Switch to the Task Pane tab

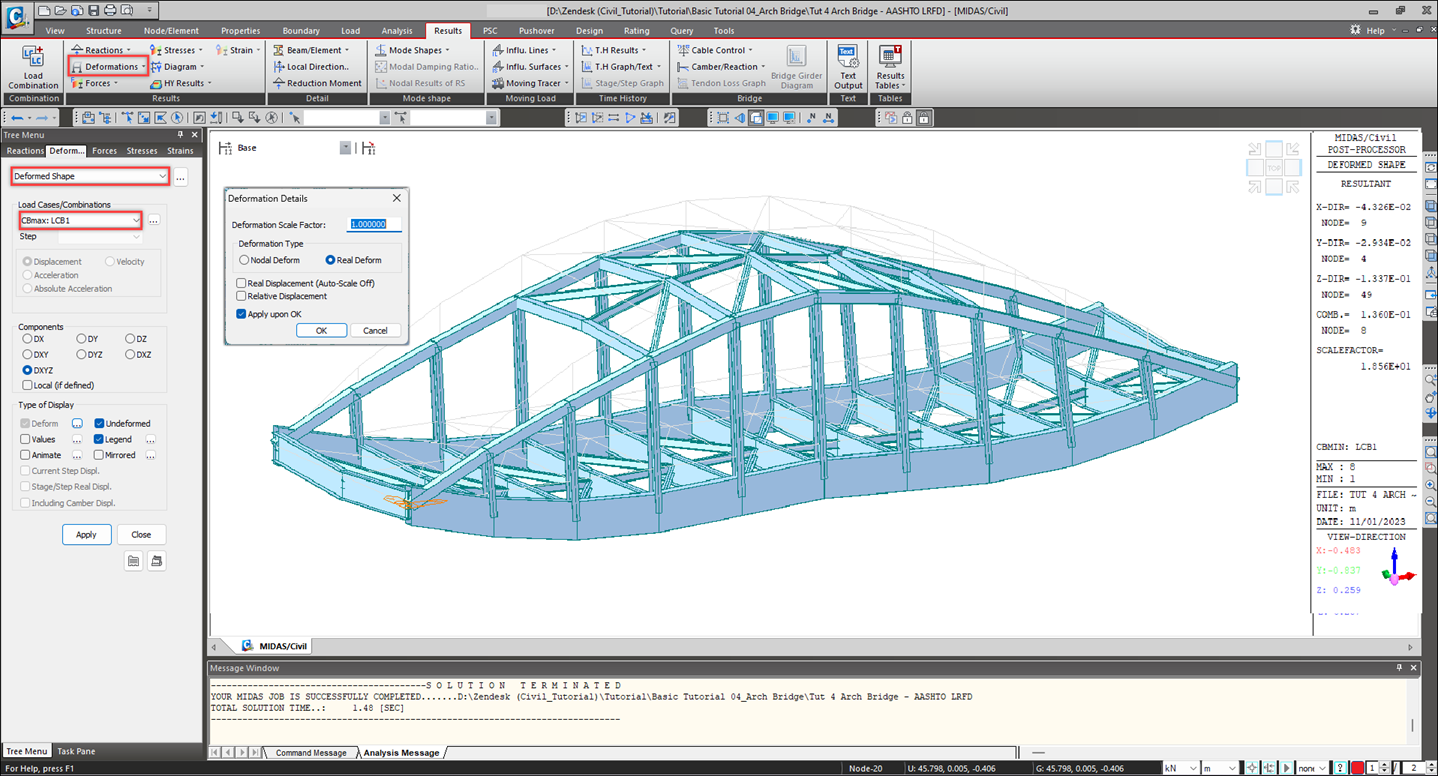tap(77, 751)
